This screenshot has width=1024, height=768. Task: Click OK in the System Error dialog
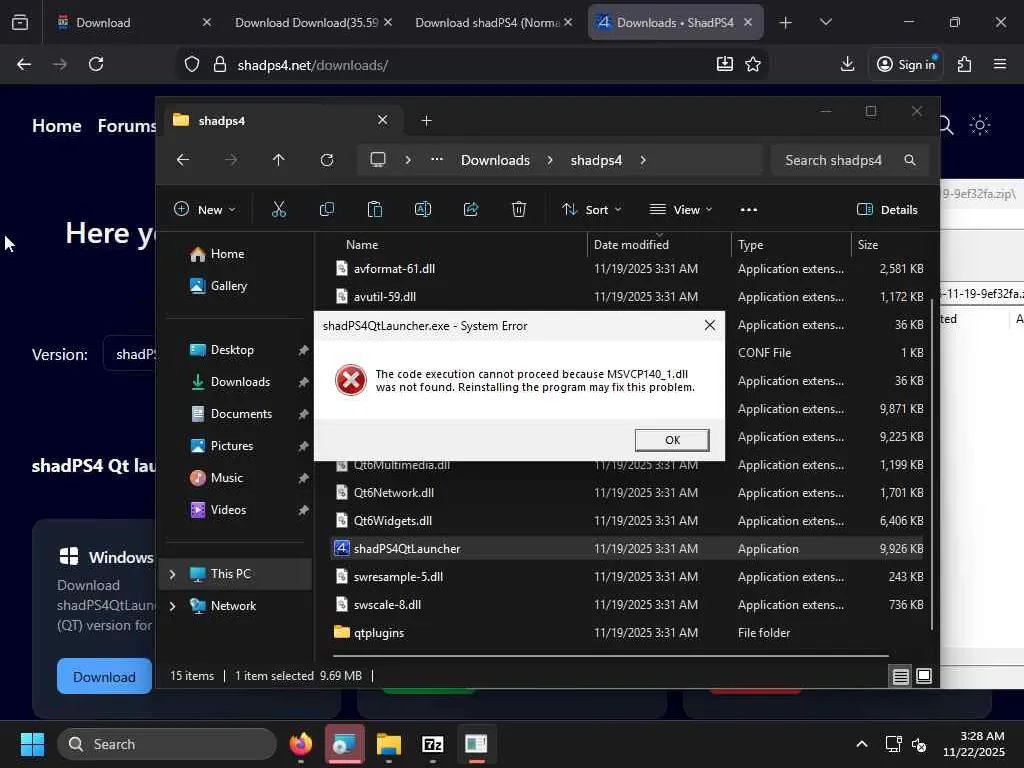pyautogui.click(x=671, y=440)
